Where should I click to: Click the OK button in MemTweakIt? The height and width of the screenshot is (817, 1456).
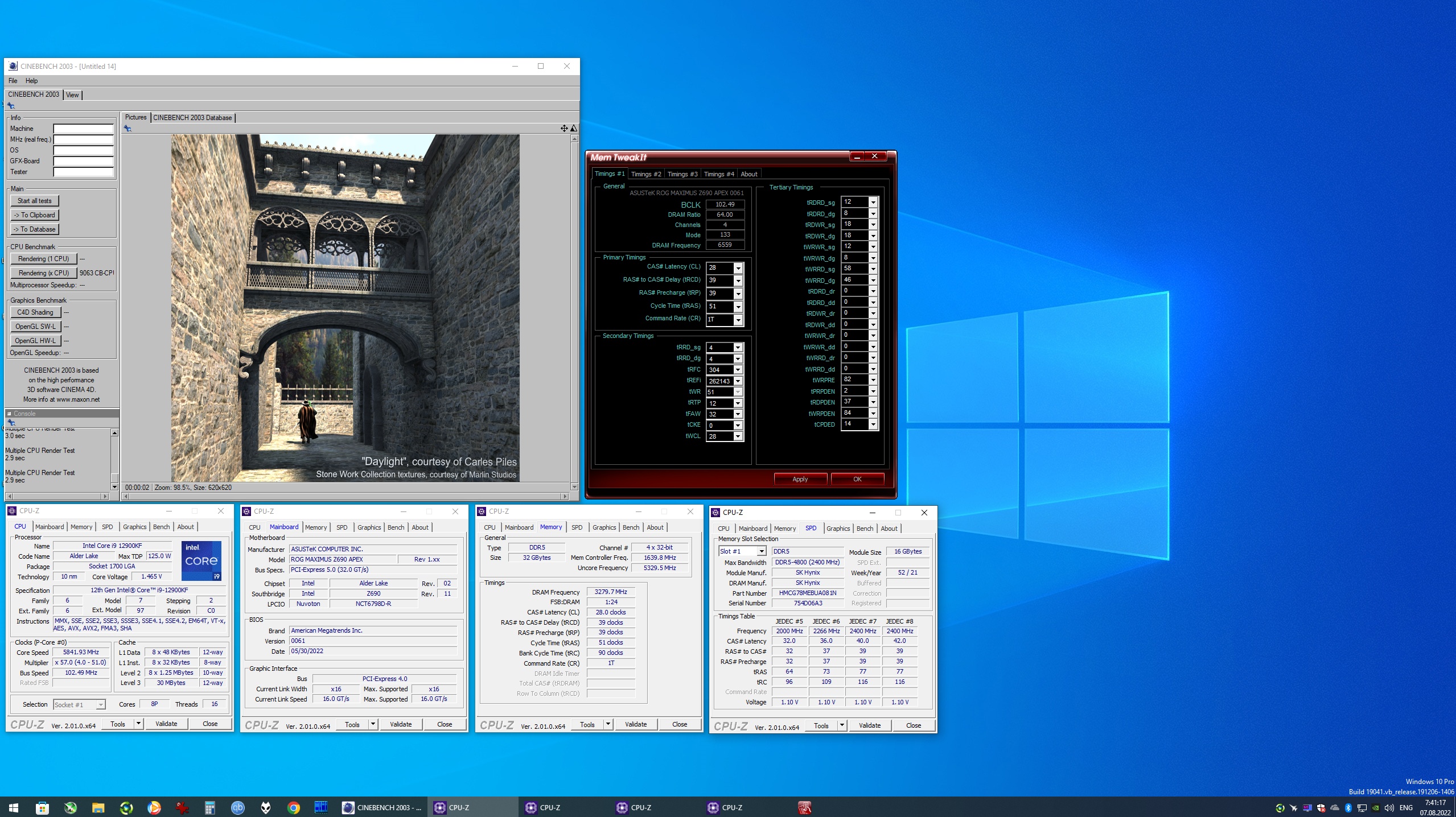pyautogui.click(x=857, y=479)
